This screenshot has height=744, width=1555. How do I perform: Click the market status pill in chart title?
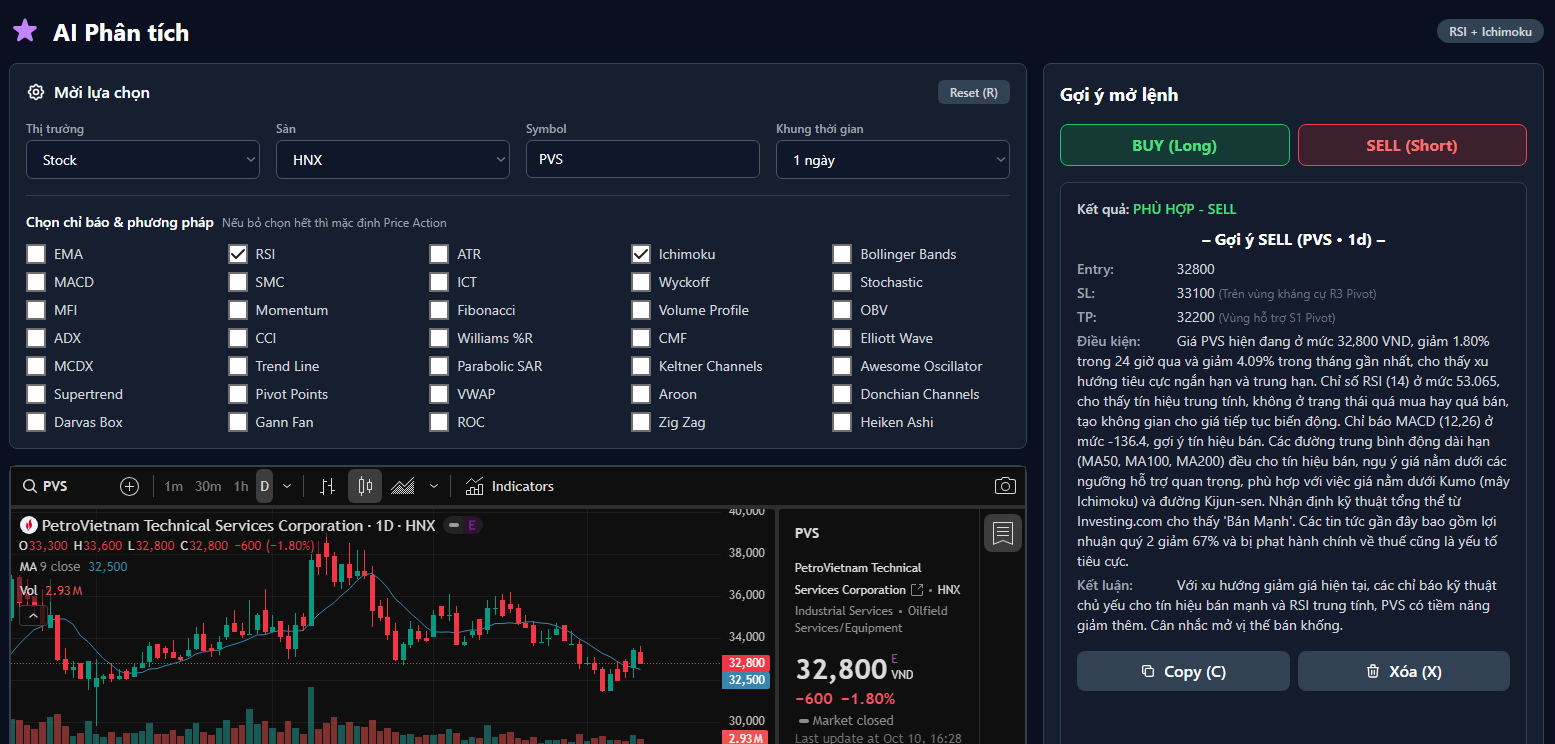click(454, 525)
